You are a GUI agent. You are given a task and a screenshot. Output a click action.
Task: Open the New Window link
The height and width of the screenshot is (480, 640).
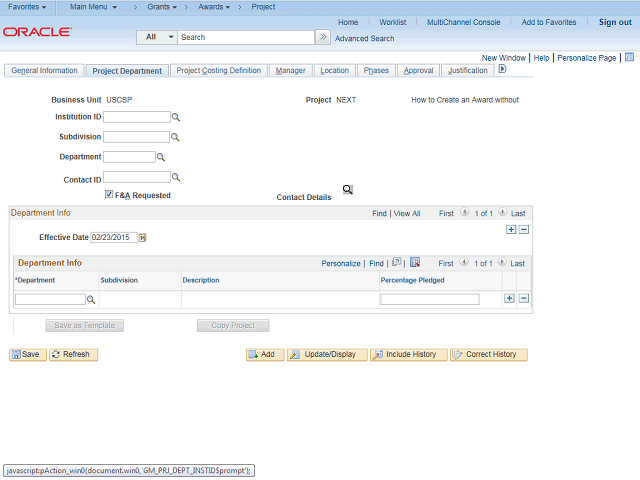click(x=504, y=58)
